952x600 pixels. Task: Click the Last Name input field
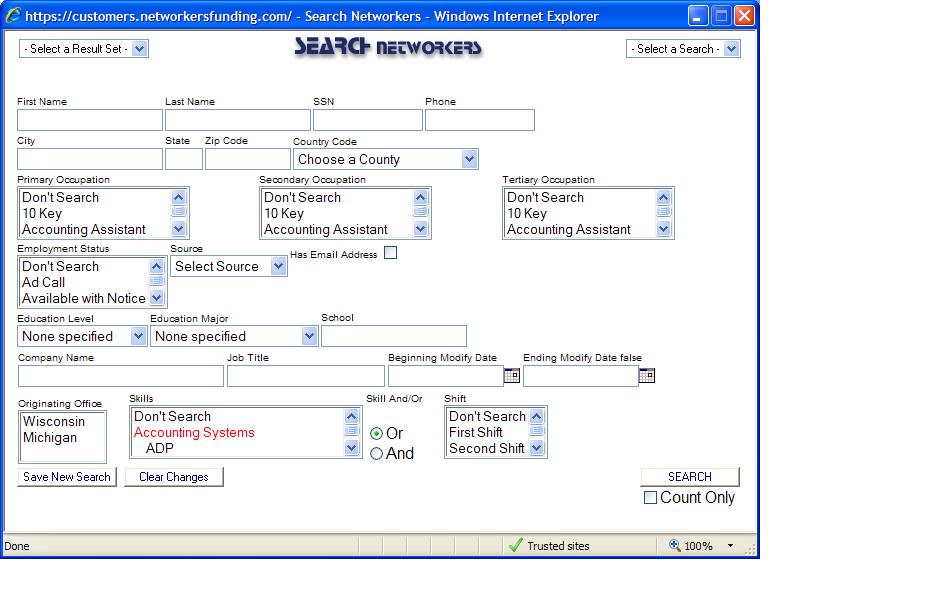tap(238, 120)
